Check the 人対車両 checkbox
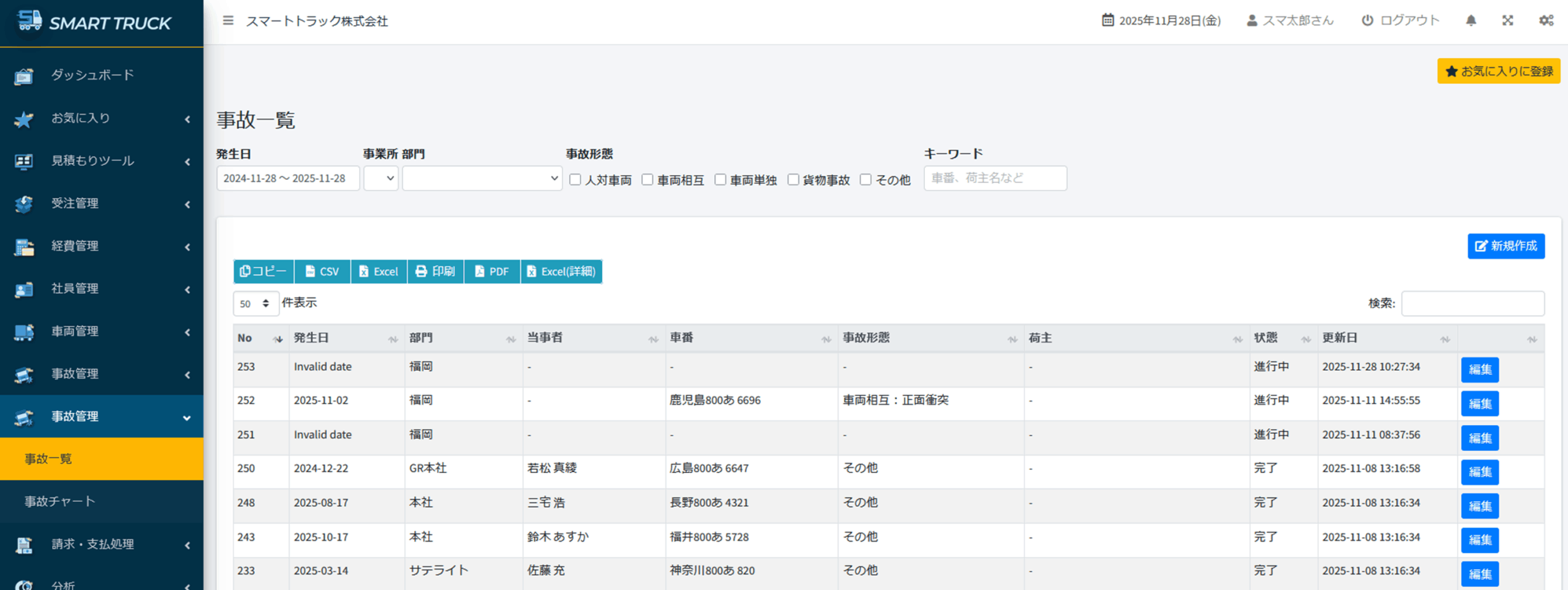This screenshot has height=590, width=1568. [x=575, y=180]
